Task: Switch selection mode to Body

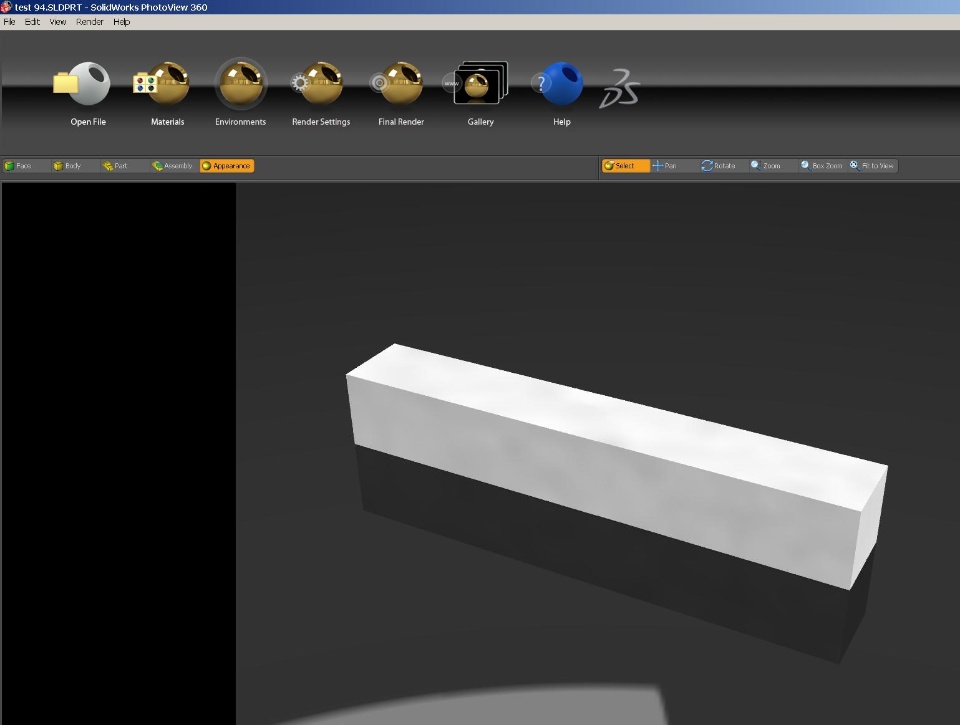Action: (67, 166)
